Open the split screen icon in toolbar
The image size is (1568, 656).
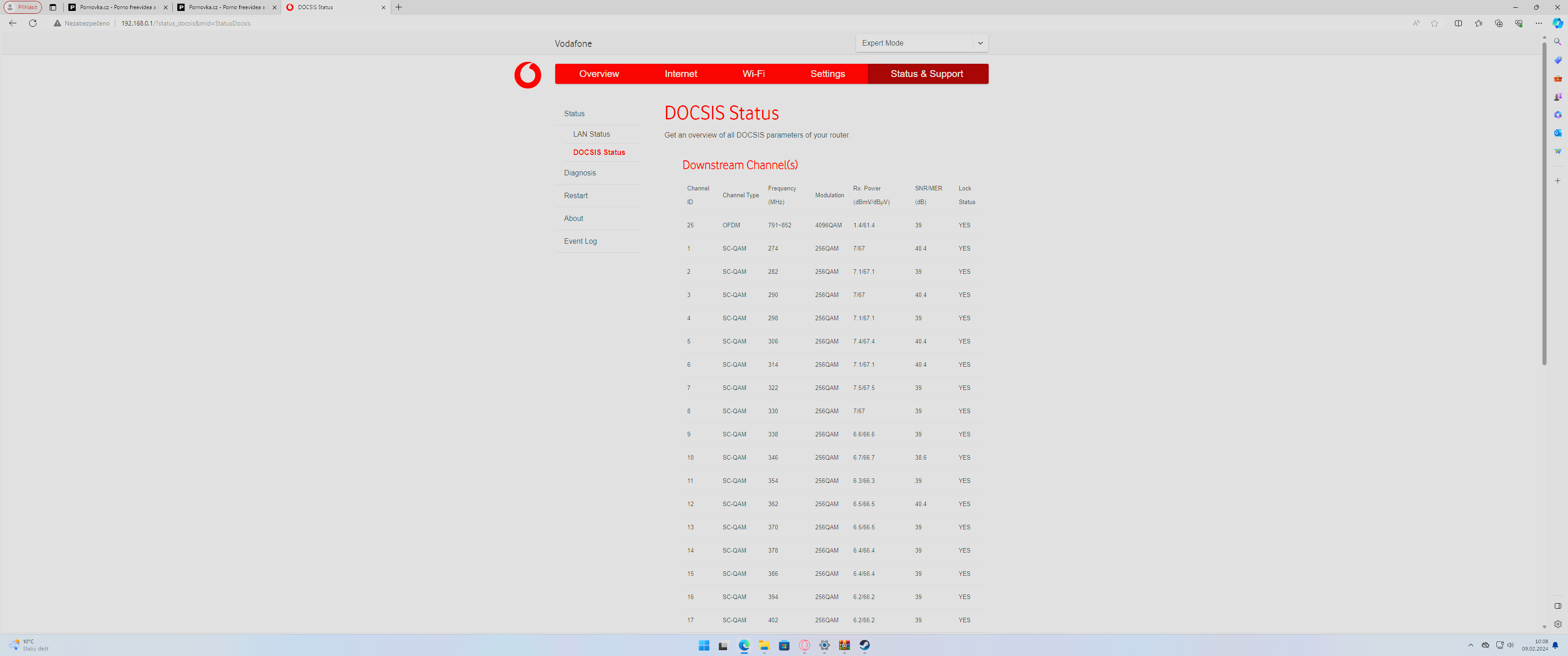tap(1458, 23)
